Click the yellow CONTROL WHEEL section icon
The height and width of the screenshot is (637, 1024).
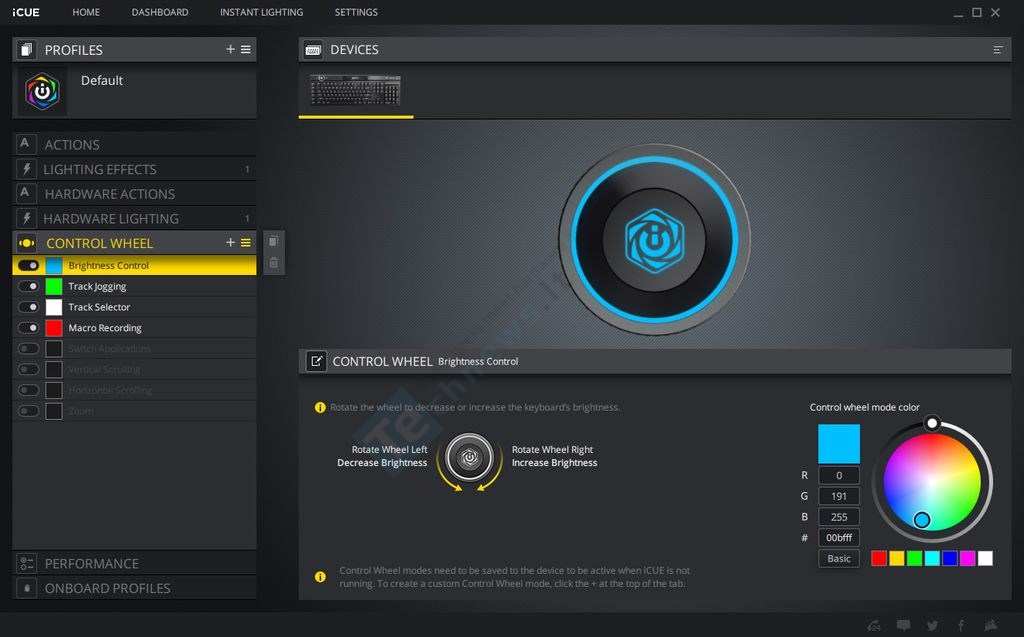coord(26,243)
